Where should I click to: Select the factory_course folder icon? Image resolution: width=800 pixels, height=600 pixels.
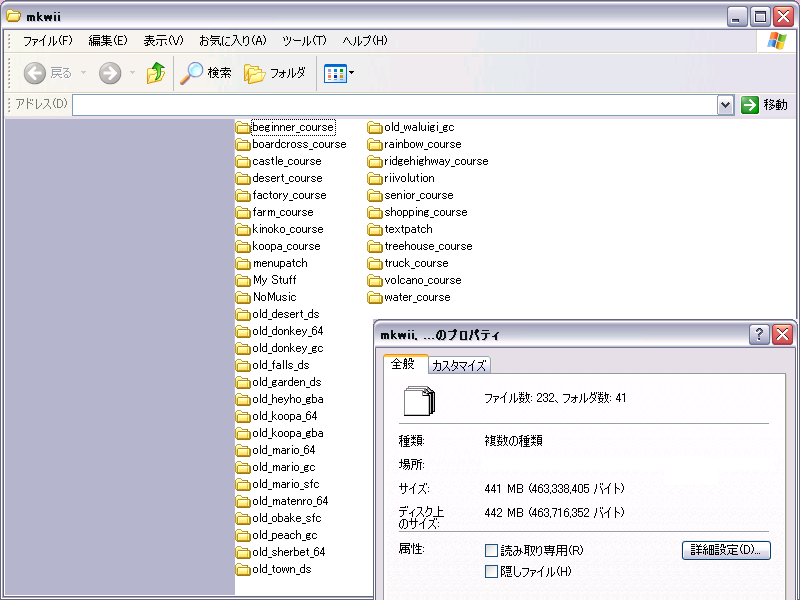point(243,195)
